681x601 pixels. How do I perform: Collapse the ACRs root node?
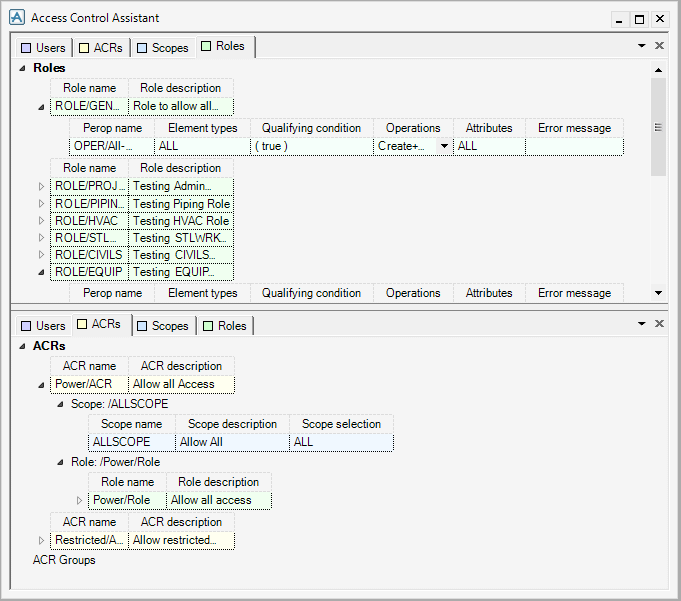coord(22,346)
